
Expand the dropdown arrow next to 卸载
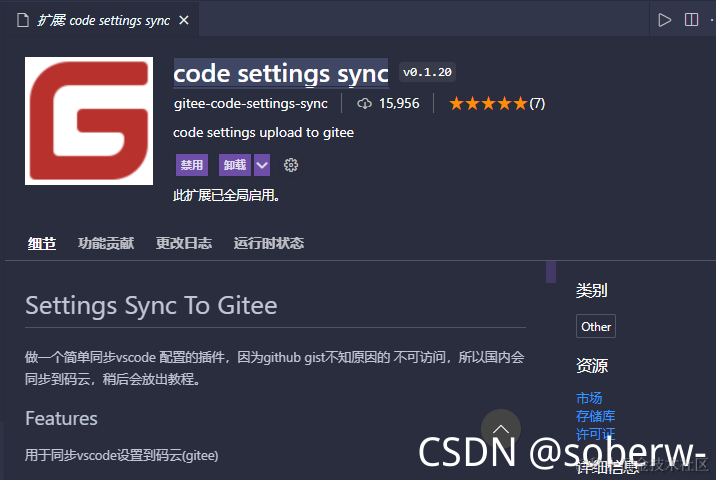pos(262,165)
